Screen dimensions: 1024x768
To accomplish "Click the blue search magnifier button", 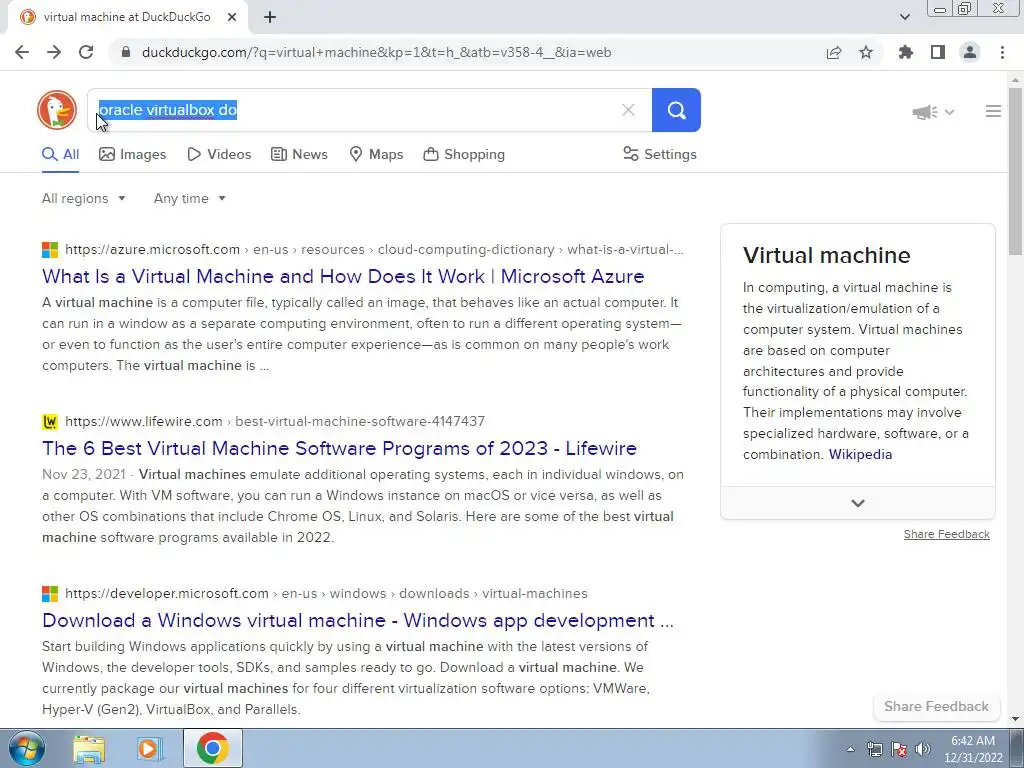I will tap(676, 110).
